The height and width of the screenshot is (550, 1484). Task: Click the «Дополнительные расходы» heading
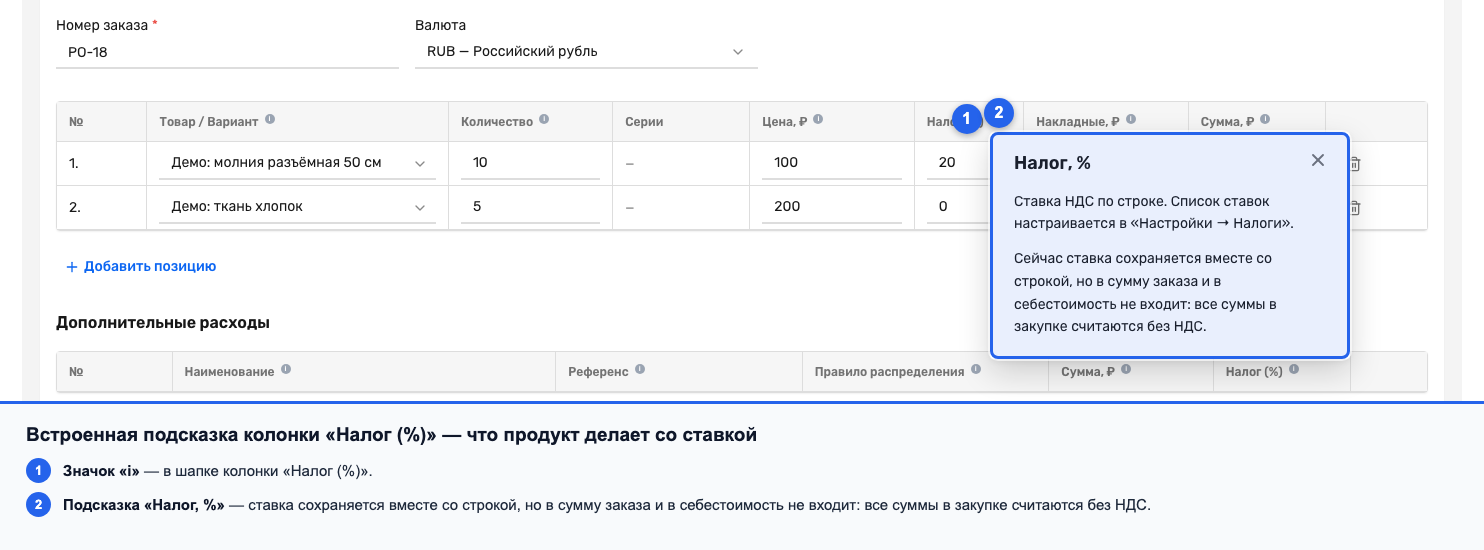(163, 323)
